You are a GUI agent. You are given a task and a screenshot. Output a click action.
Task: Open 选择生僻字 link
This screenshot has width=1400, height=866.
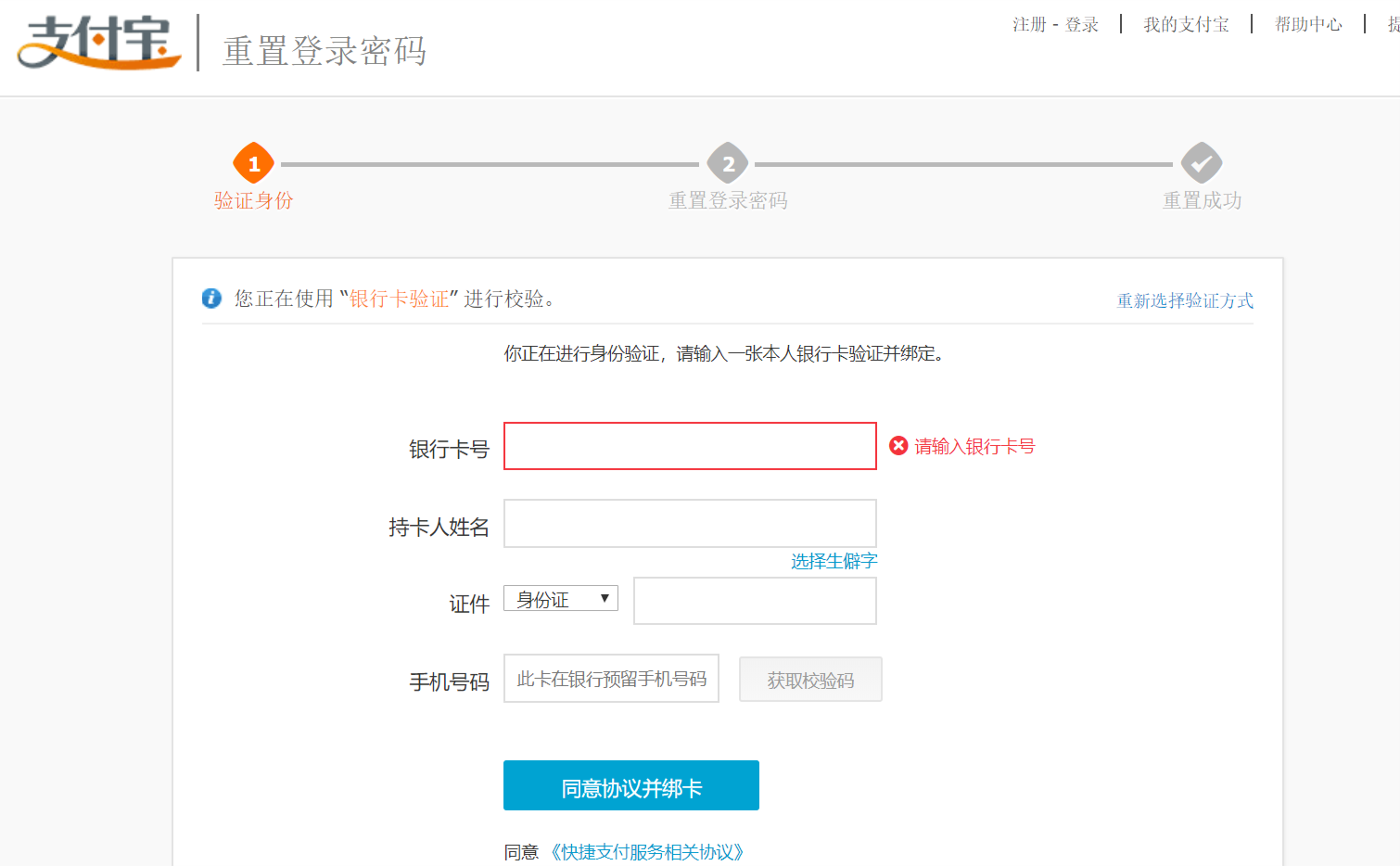tap(834, 561)
